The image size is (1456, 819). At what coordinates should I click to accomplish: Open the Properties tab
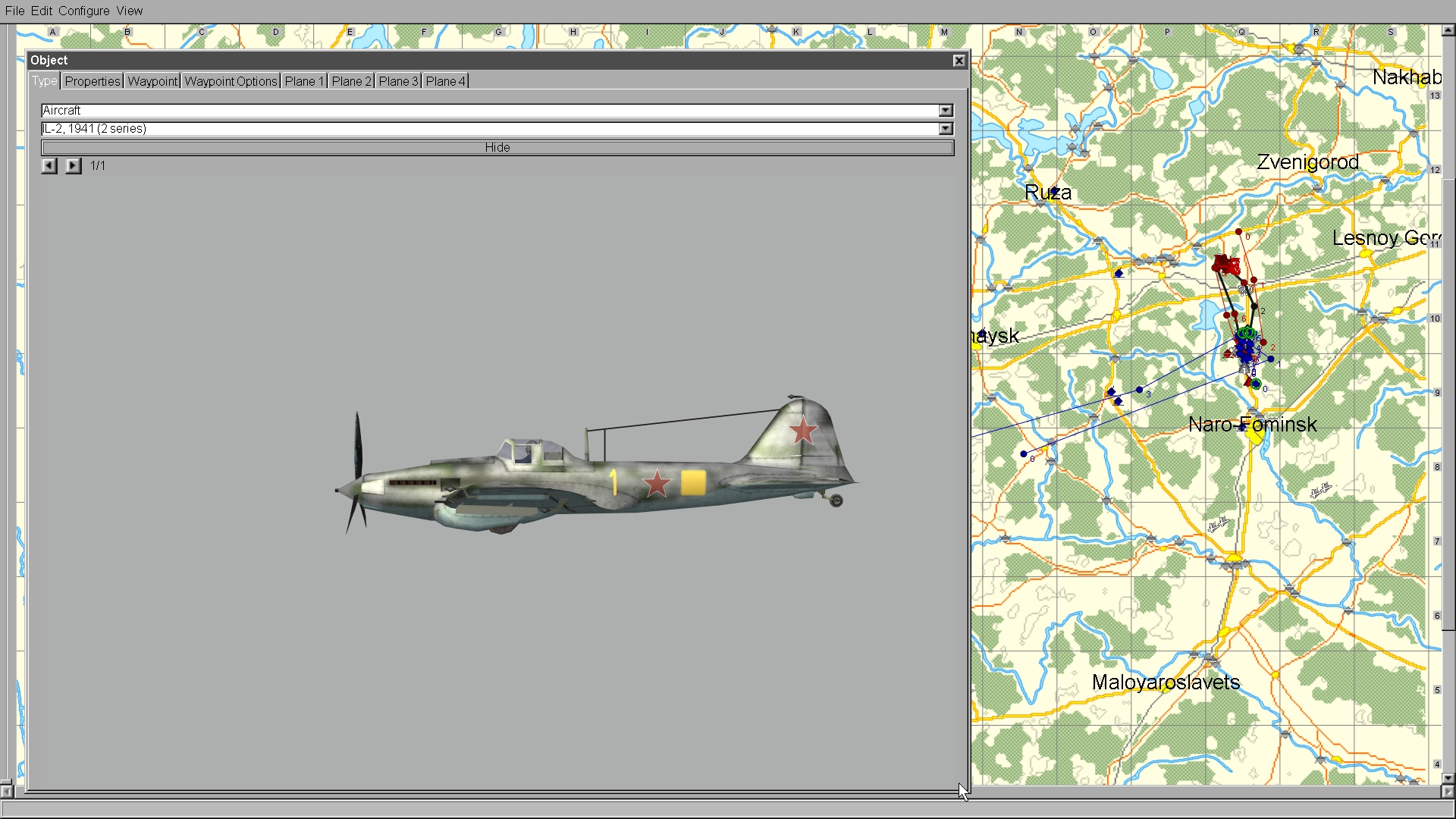(x=93, y=81)
